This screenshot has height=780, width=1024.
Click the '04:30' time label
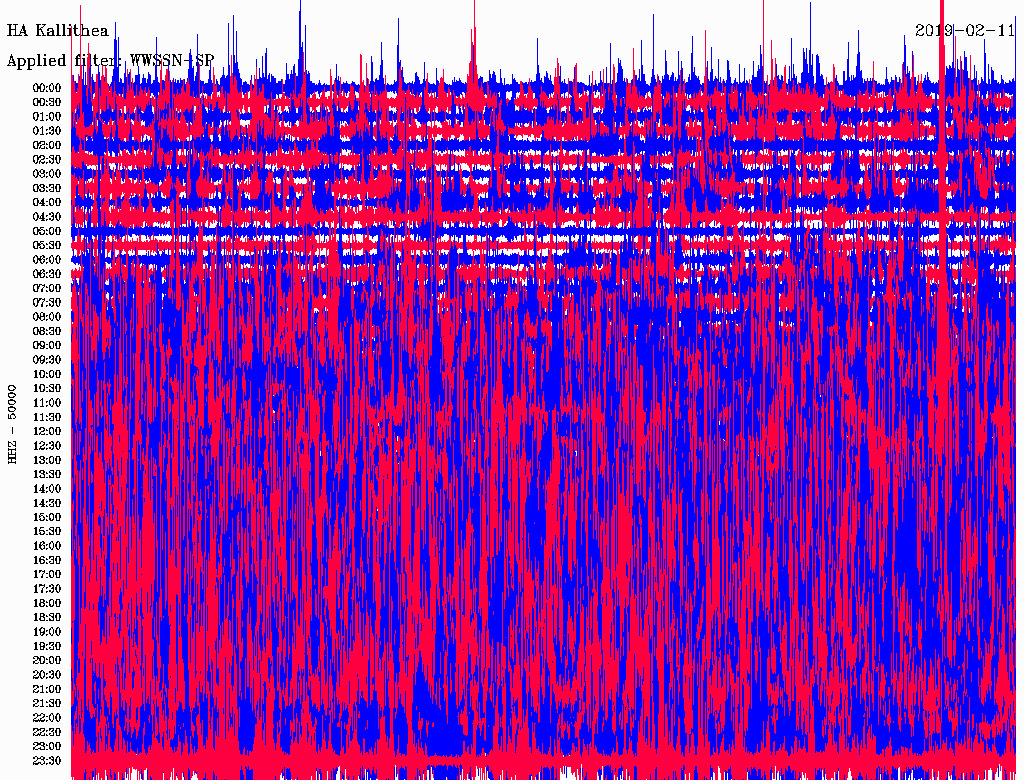(x=47, y=217)
